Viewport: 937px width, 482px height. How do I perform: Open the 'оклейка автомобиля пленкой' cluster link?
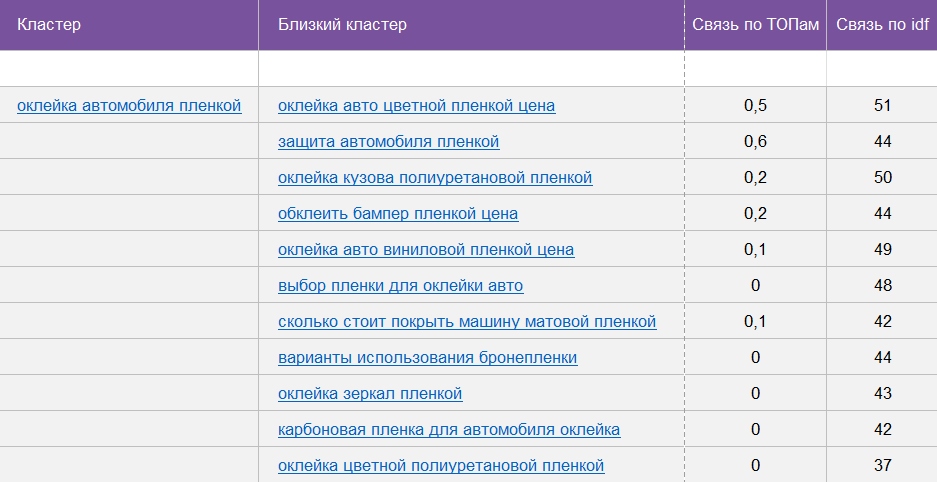(129, 105)
